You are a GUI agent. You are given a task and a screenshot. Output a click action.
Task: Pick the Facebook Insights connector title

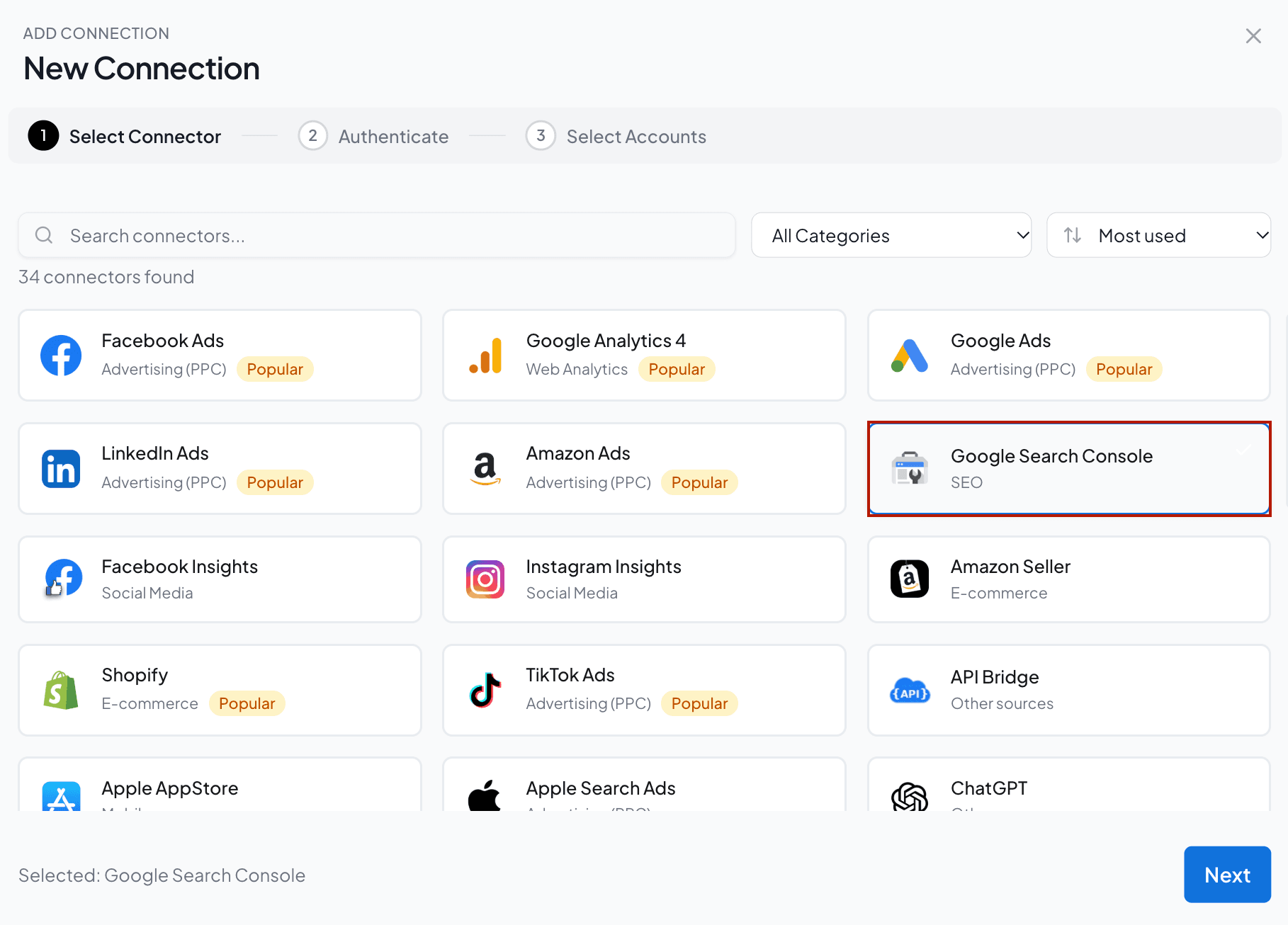[x=180, y=567]
